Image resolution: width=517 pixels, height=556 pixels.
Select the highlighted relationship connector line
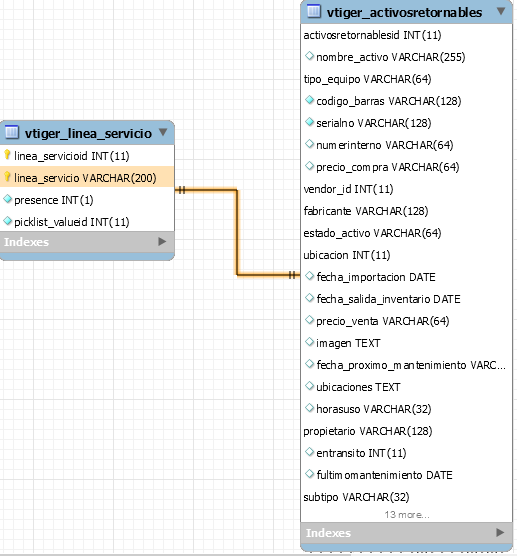click(237, 232)
